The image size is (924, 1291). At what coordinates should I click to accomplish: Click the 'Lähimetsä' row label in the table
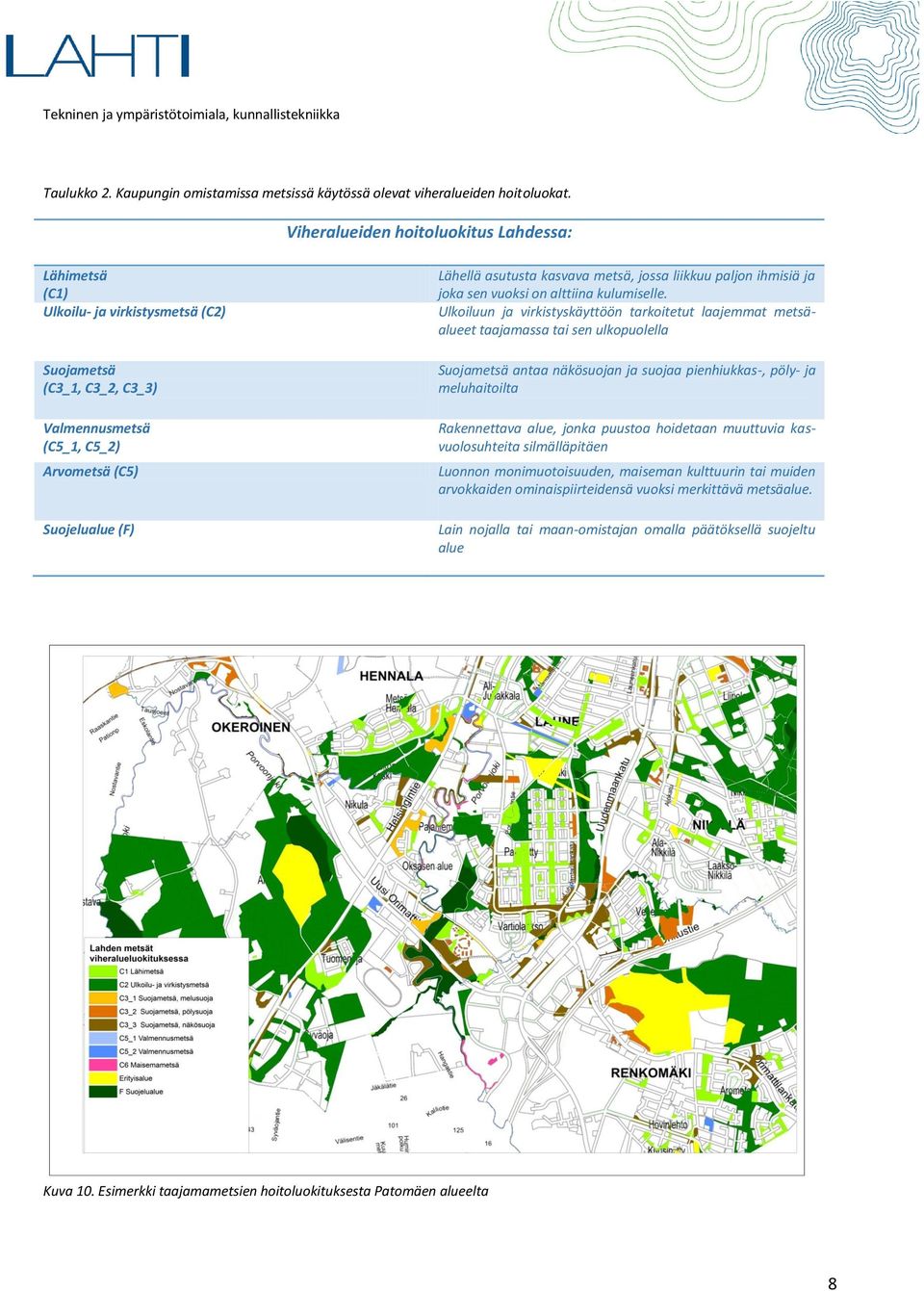click(x=75, y=275)
